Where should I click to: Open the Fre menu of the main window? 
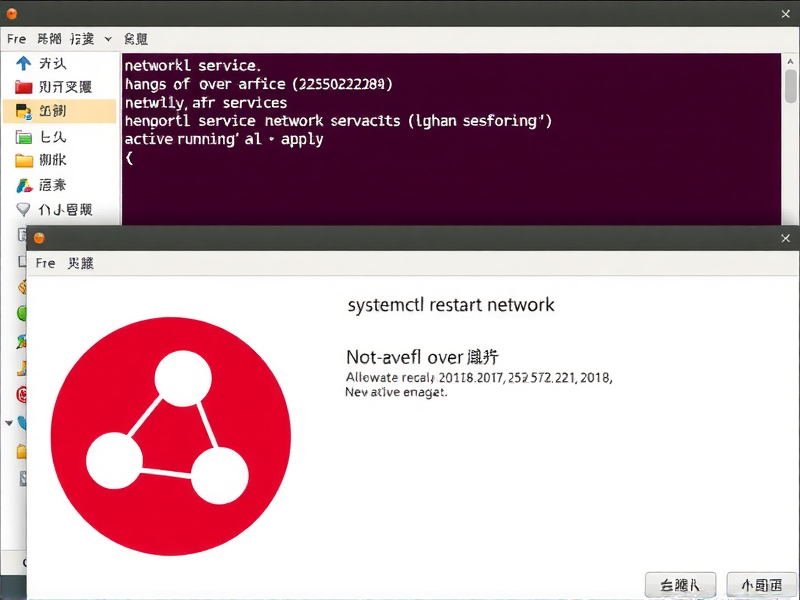pos(15,39)
